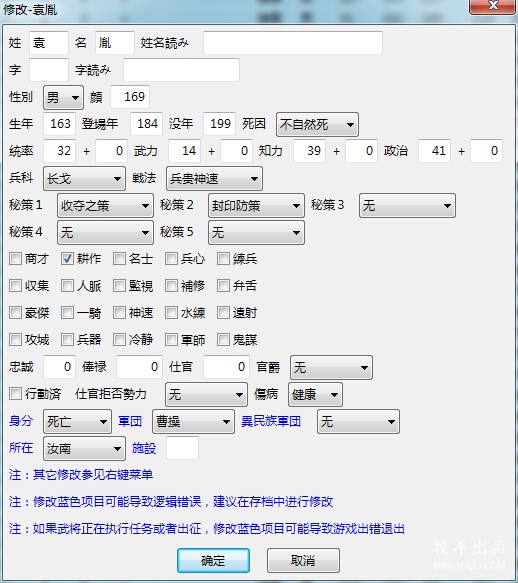
Task: Check the 豪傑 skill box
Action: 16,312
